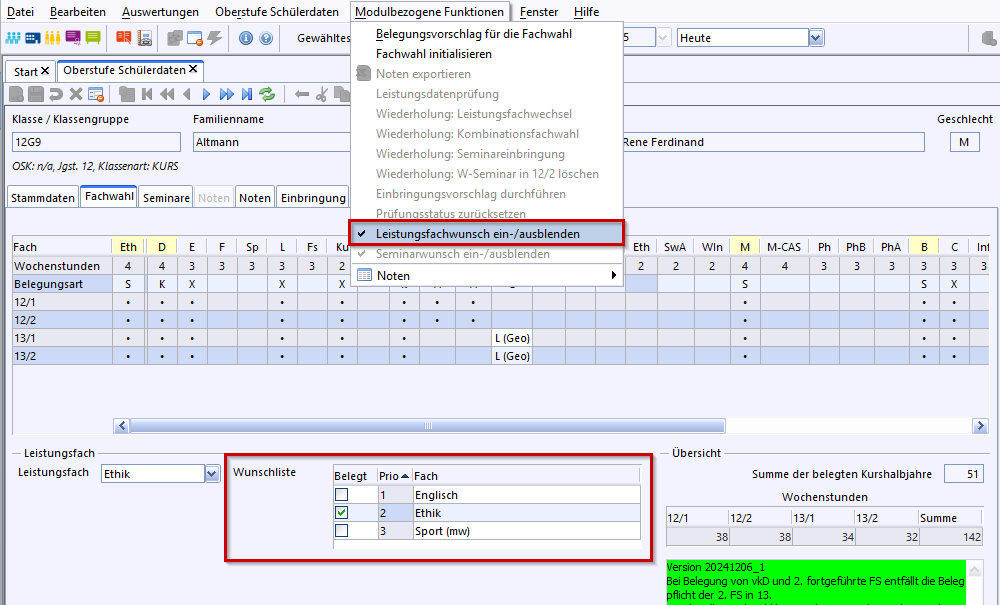
Task: Tick the Belegt checkbox for Sport (mw)
Action: (342, 530)
